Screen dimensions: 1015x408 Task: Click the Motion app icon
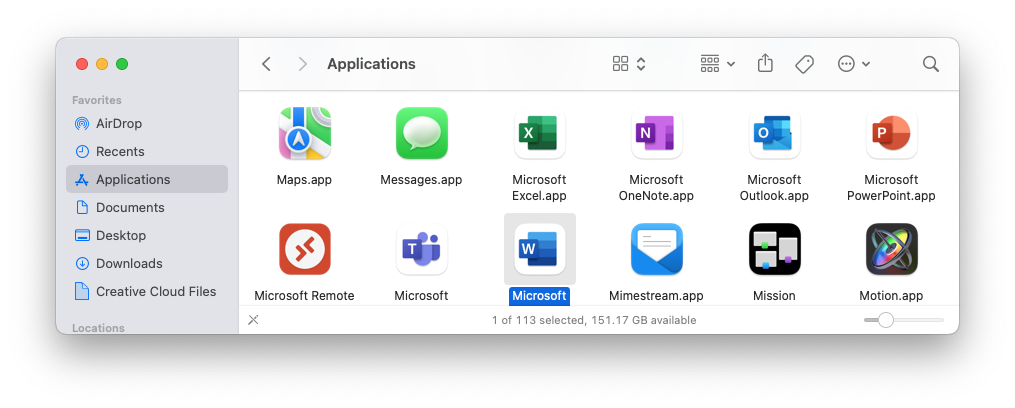891,250
